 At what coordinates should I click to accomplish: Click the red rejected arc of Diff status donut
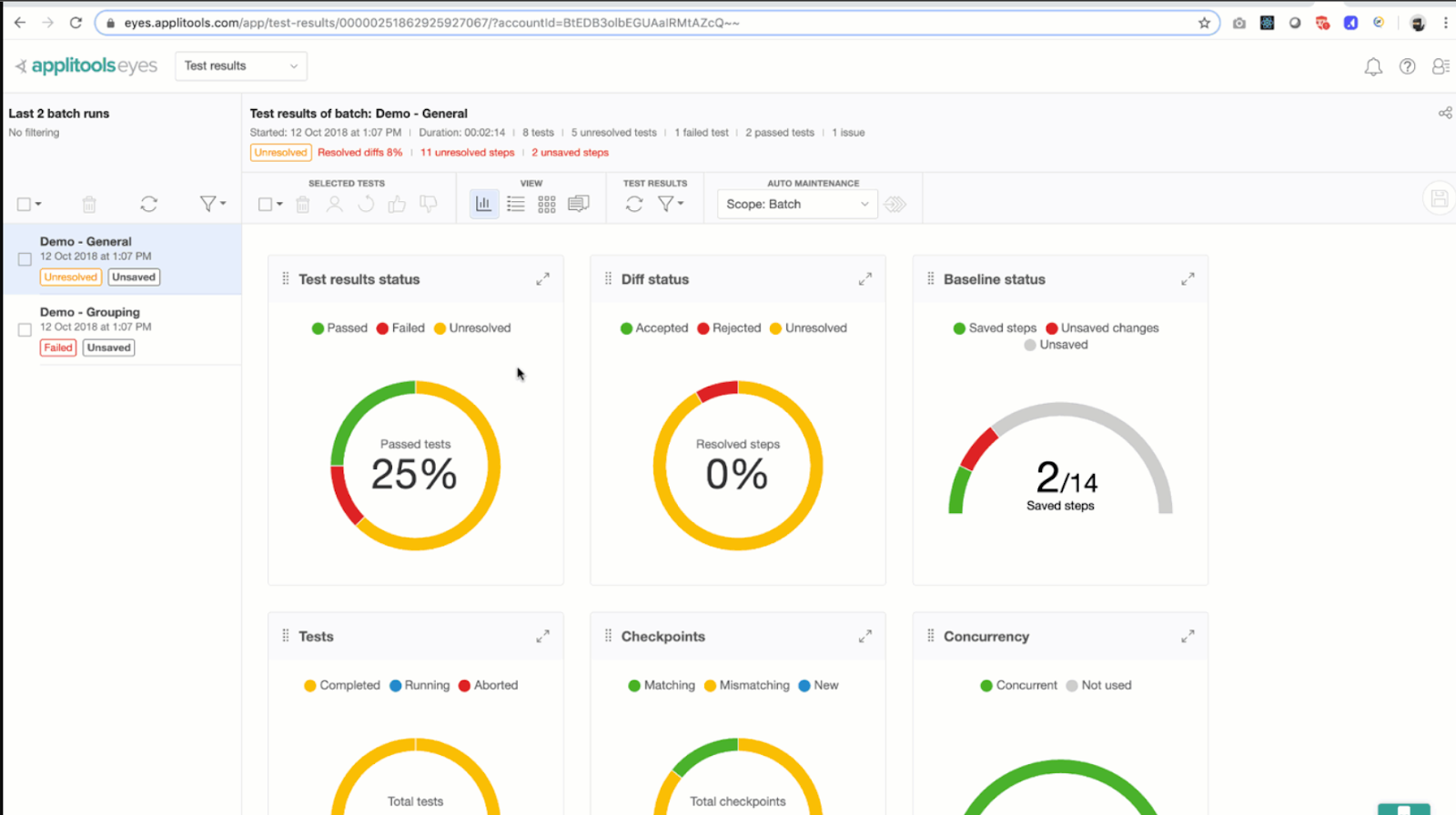(x=718, y=390)
